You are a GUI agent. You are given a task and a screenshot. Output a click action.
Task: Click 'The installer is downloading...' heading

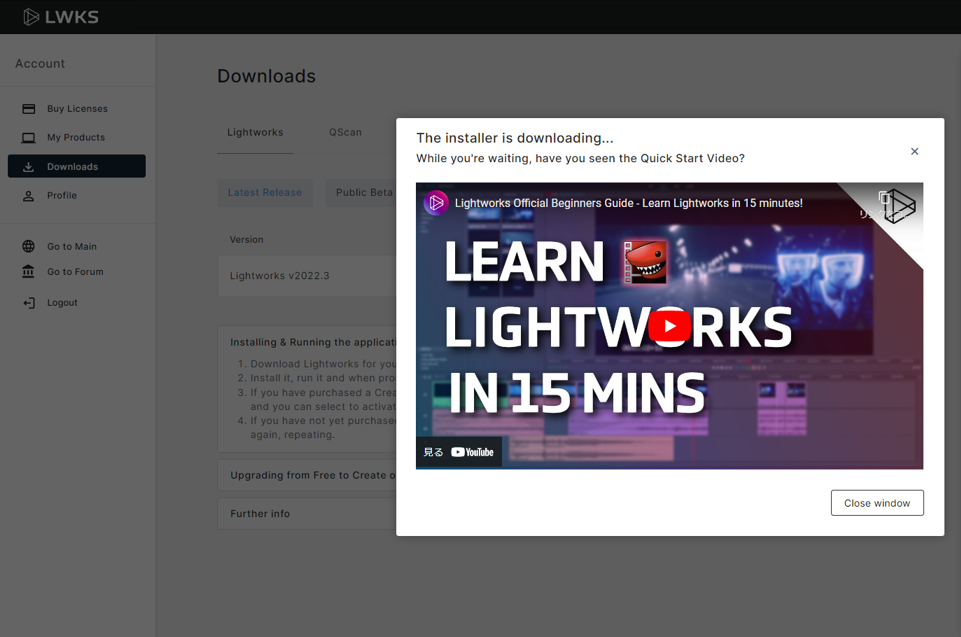click(515, 138)
